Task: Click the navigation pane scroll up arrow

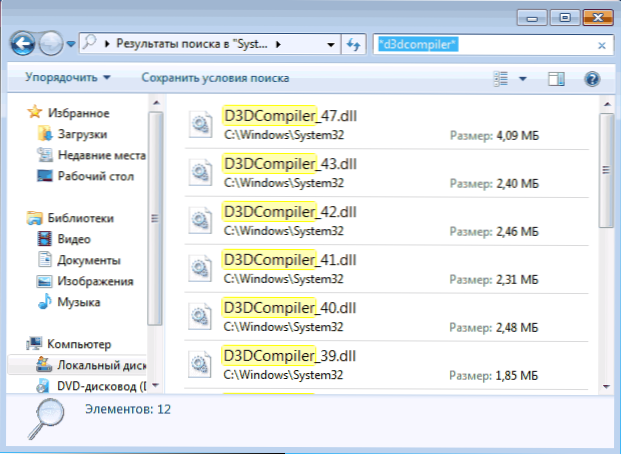Action: tap(156, 103)
